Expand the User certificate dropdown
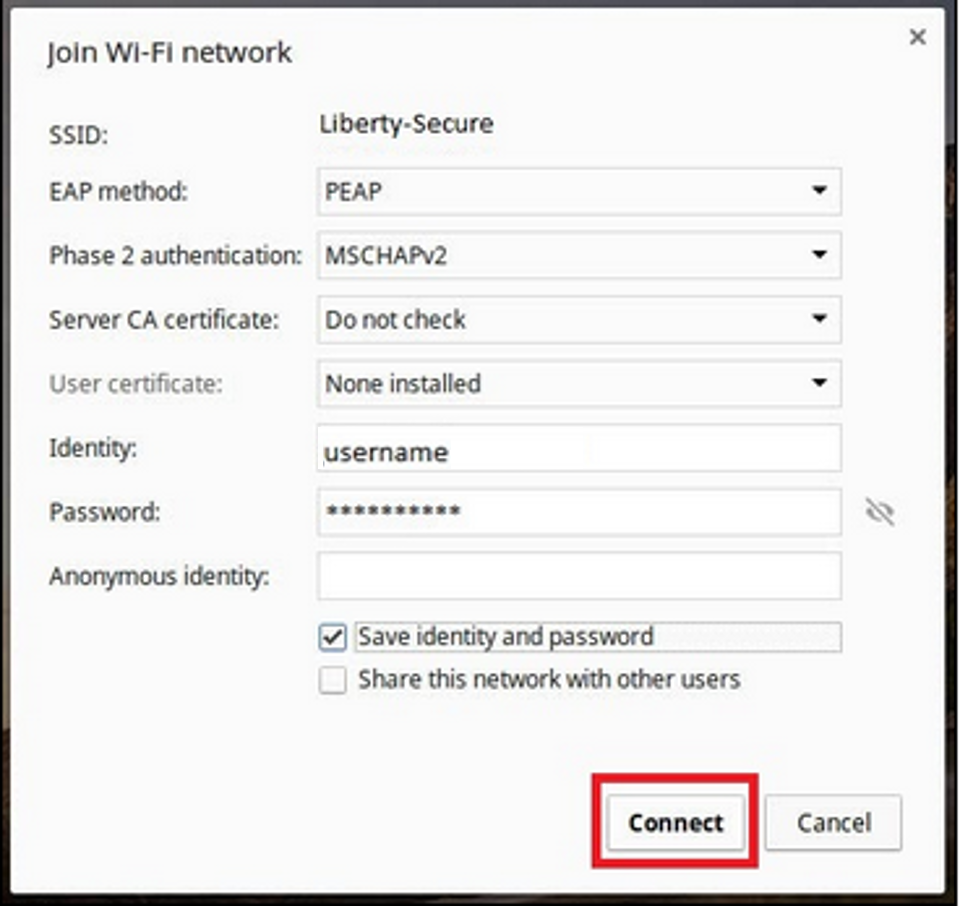 click(x=579, y=384)
